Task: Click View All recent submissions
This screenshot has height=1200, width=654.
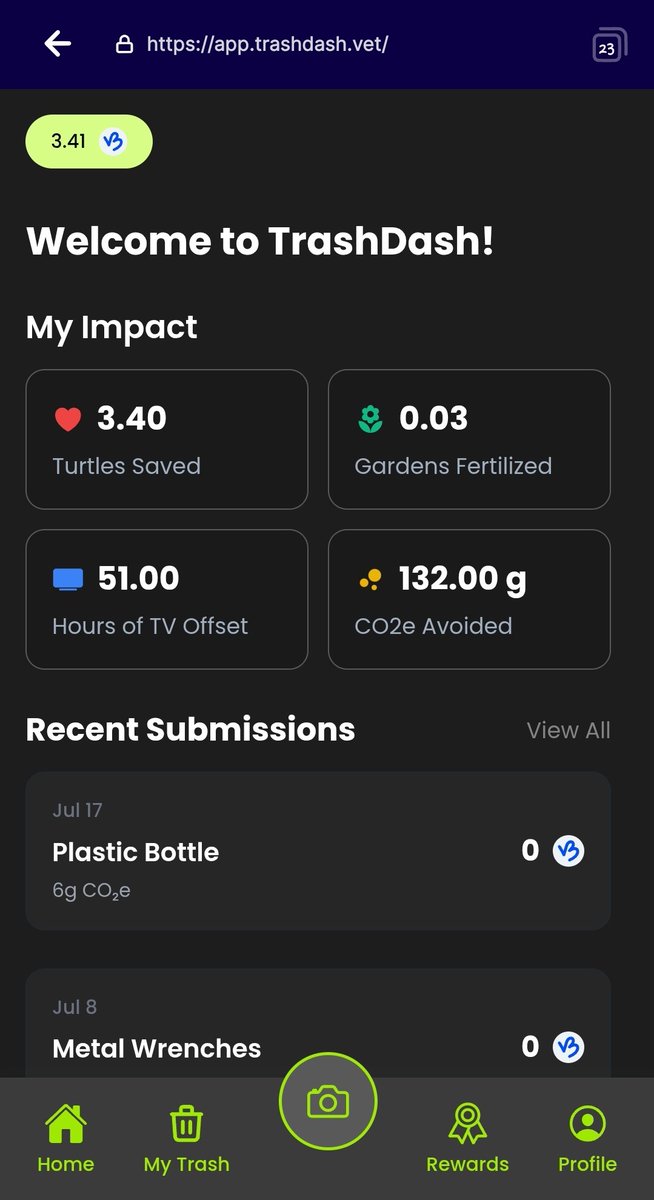Action: click(568, 730)
